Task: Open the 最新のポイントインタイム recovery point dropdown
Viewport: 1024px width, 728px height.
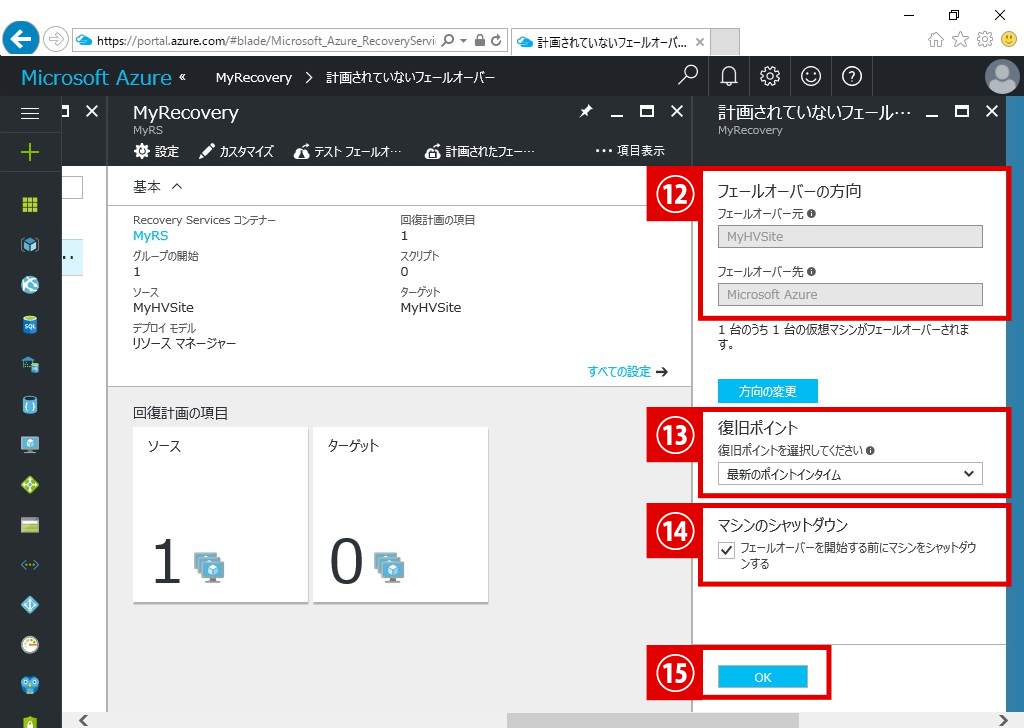Action: click(850, 474)
